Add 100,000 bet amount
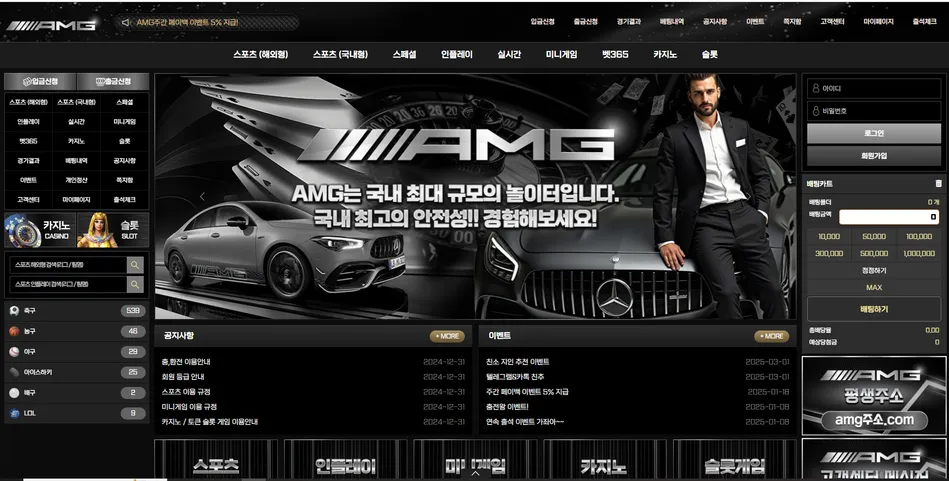The height and width of the screenshot is (481, 949). coord(918,237)
